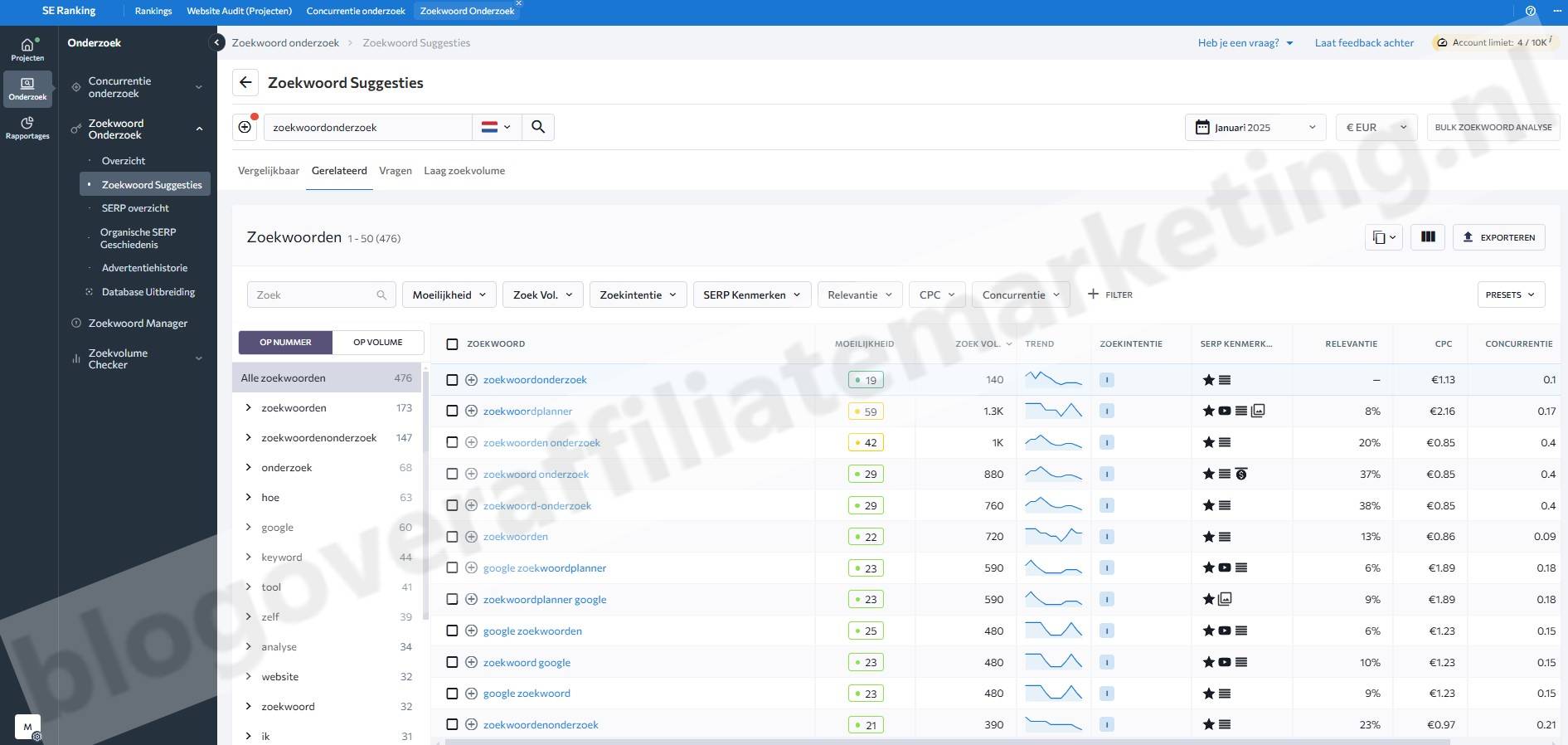Click the plus icon next to zoekwoordplanner
This screenshot has width=1568, height=745.
[471, 411]
